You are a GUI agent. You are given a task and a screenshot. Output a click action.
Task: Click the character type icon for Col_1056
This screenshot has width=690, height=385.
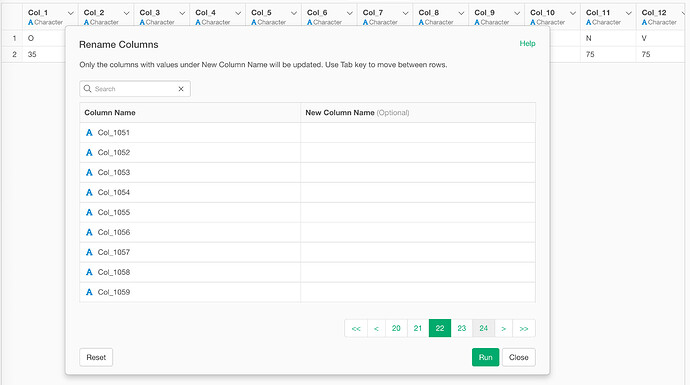[x=89, y=232]
